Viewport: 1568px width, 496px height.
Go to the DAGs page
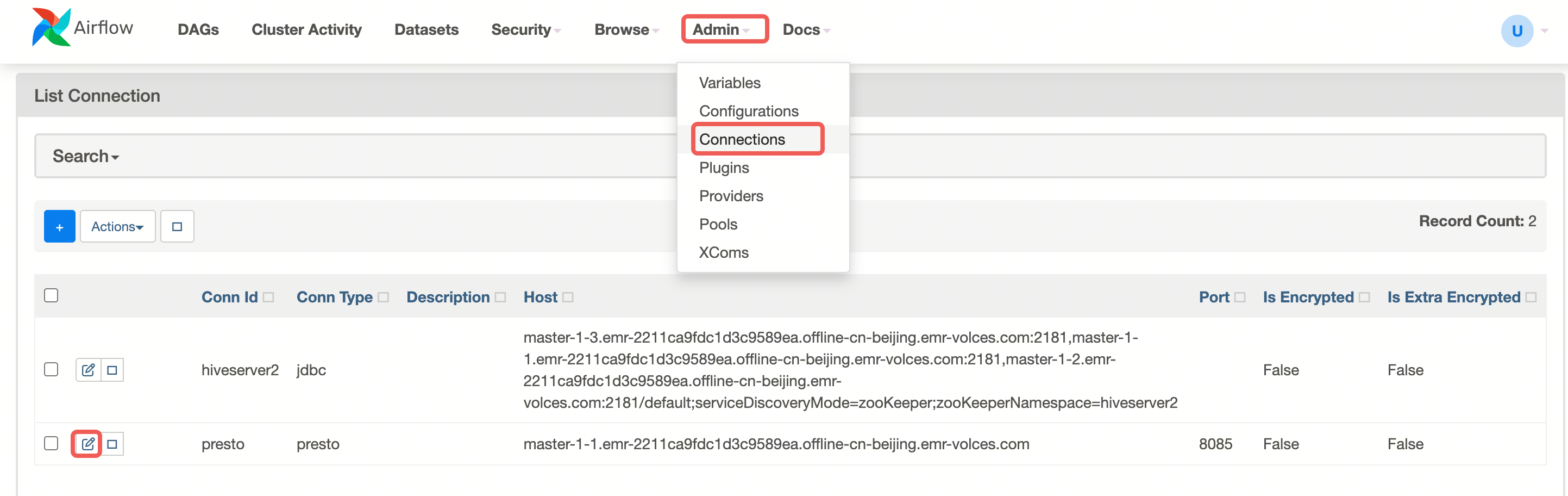[198, 29]
